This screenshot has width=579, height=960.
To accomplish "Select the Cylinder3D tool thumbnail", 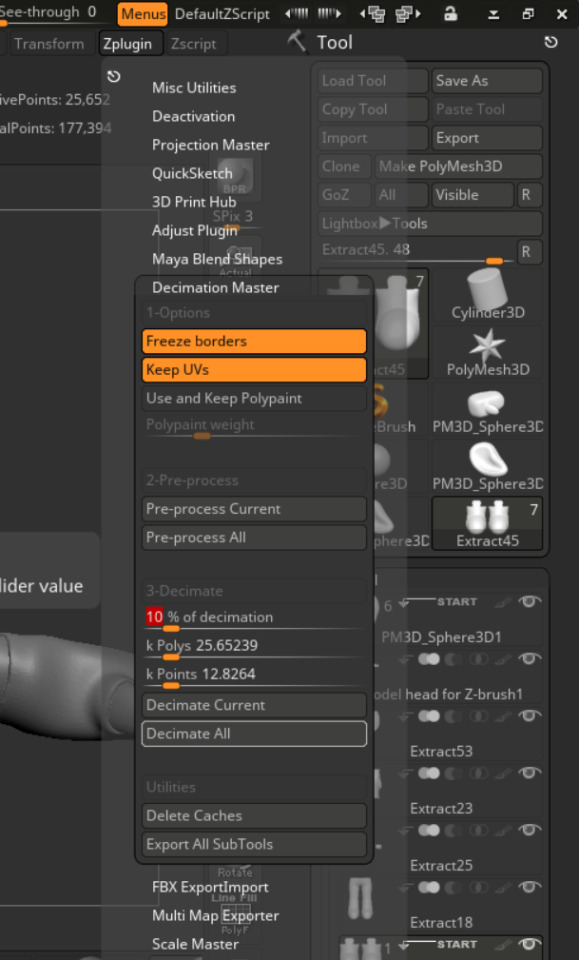I will point(487,296).
